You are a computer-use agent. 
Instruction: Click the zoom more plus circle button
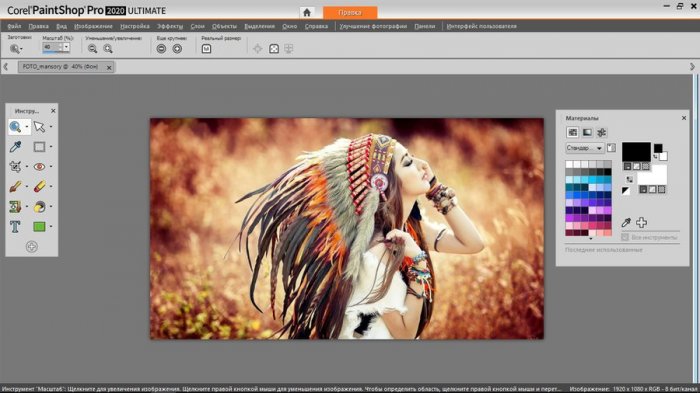(x=177, y=49)
